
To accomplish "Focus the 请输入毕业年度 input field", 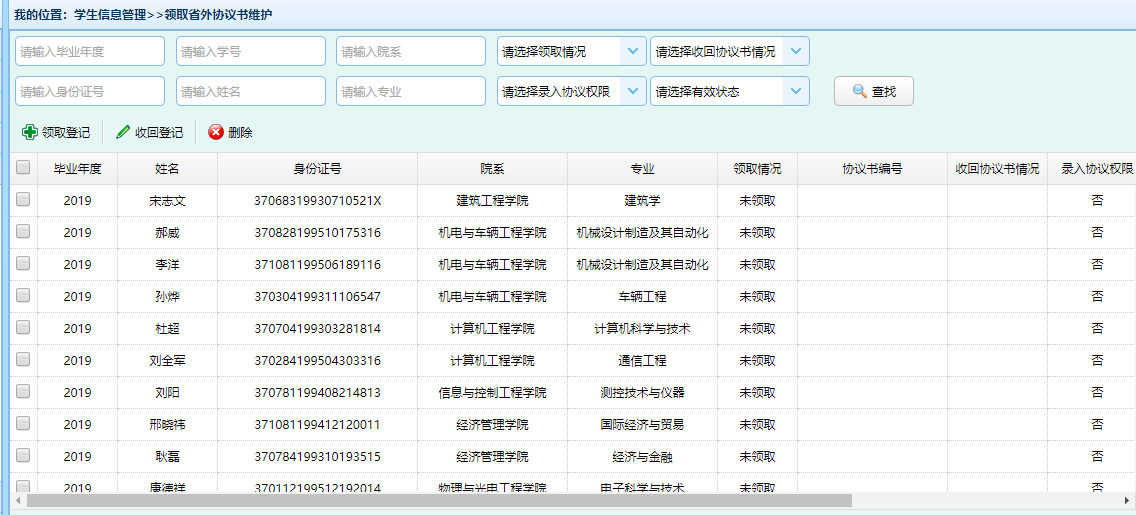I will click(x=90, y=51).
